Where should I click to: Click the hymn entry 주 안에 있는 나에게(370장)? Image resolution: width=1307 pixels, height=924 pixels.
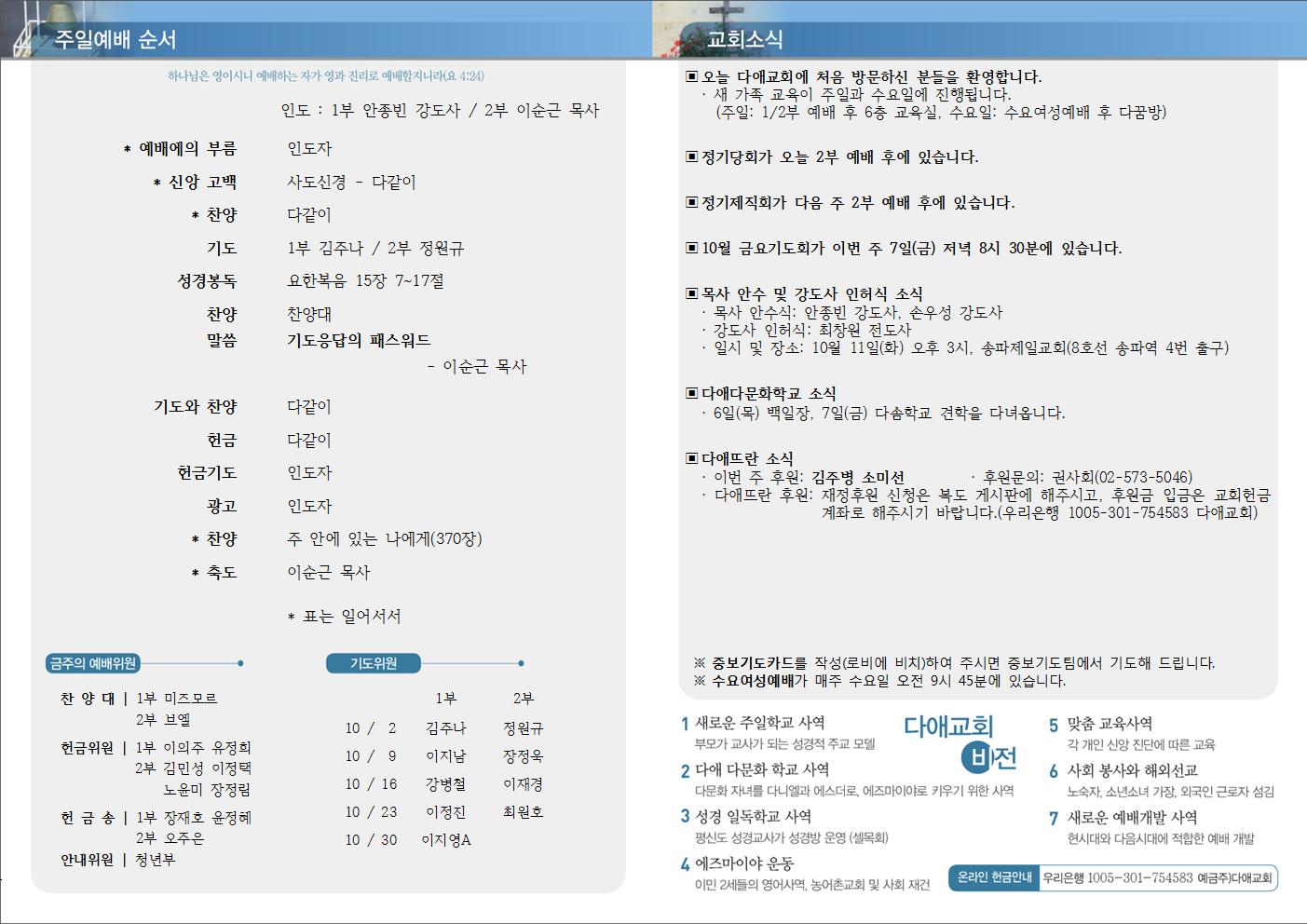384,538
